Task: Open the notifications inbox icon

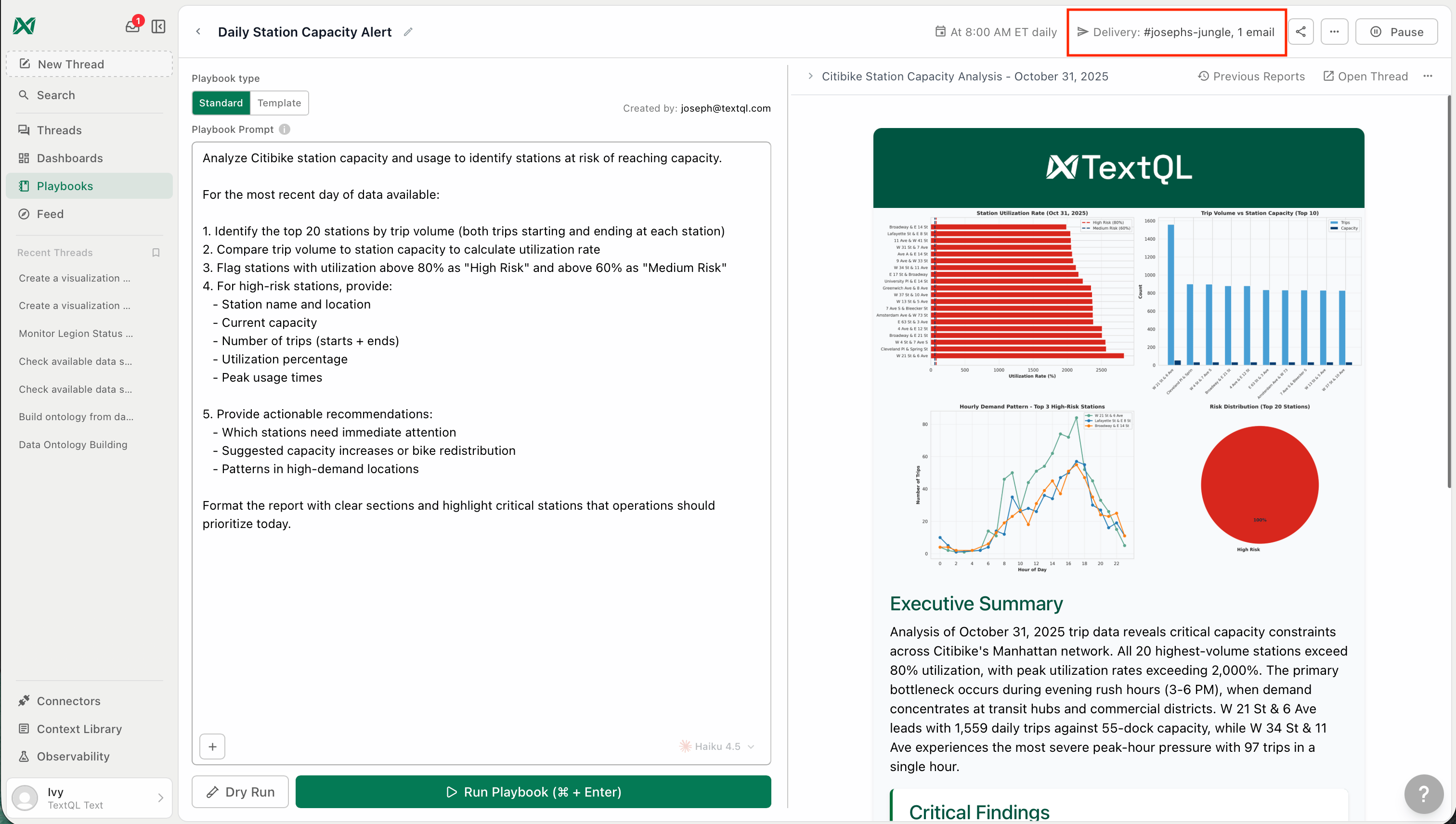Action: tap(133, 26)
